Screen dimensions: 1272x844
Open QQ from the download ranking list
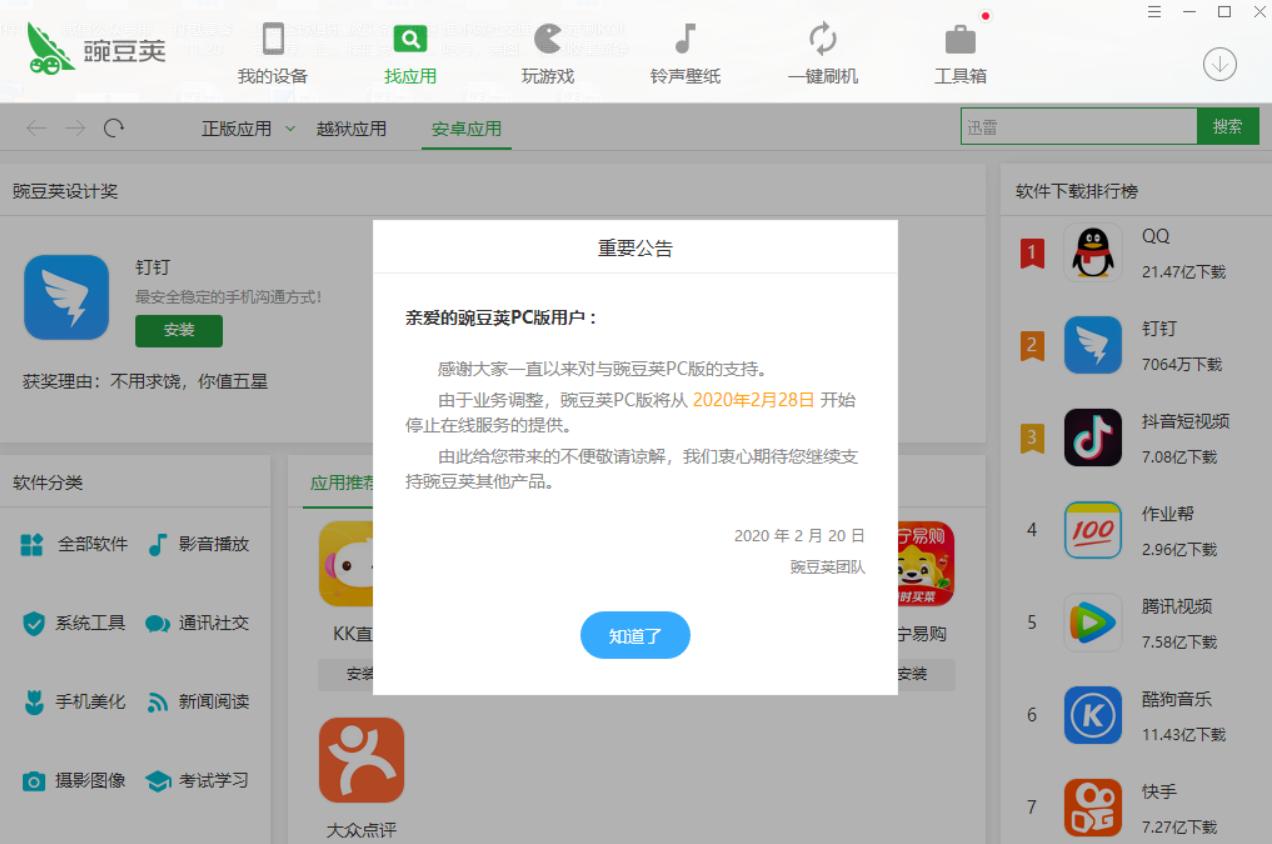click(1096, 252)
